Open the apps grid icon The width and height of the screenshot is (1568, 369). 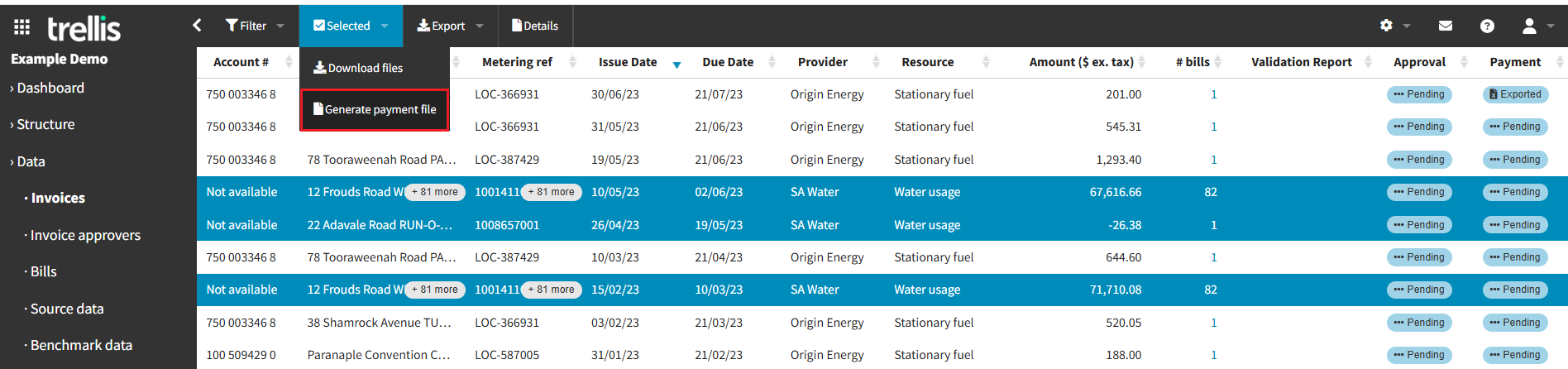(x=22, y=27)
